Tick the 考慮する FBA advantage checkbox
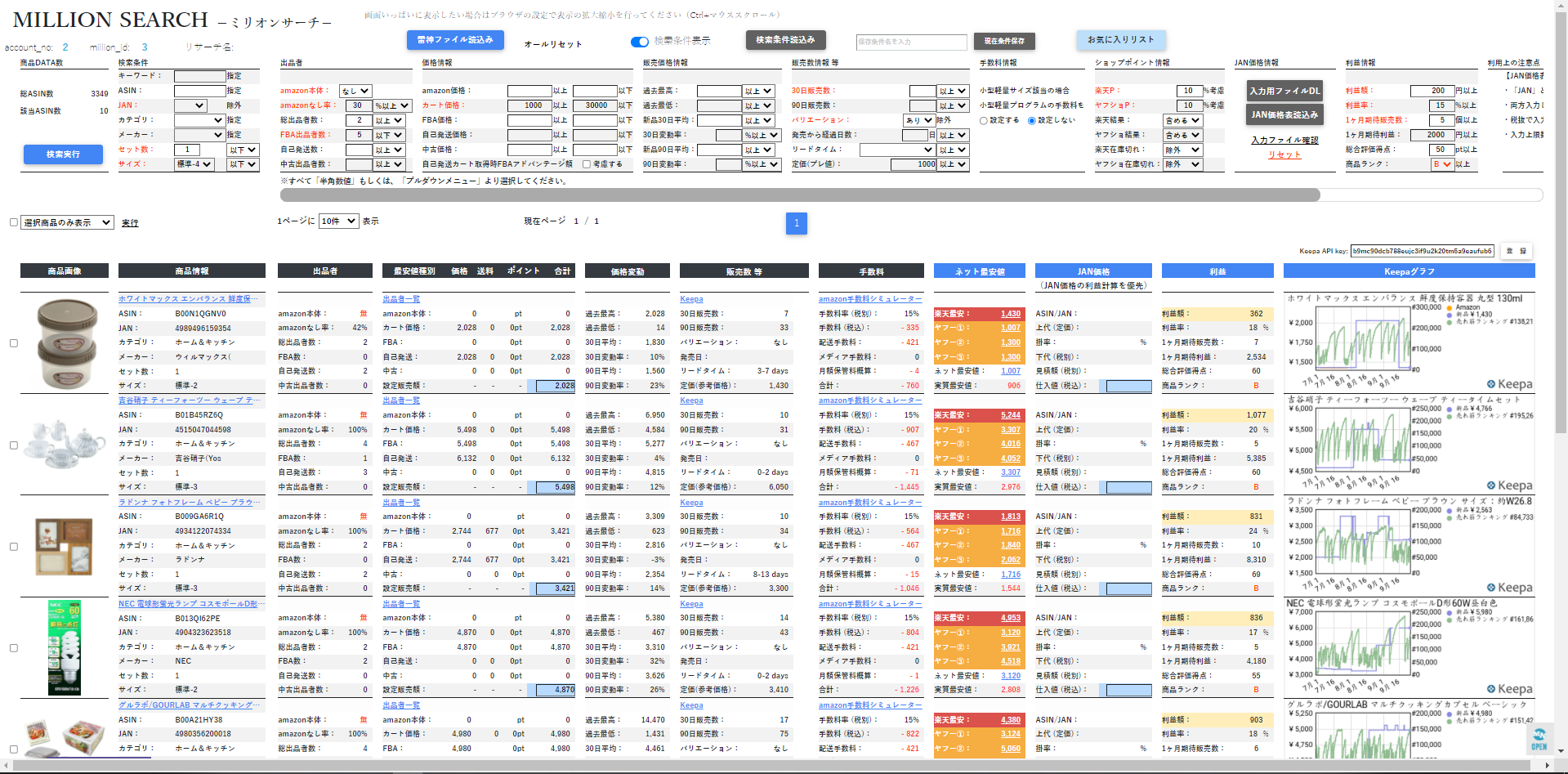Image resolution: width=1568 pixels, height=774 pixels. pyautogui.click(x=587, y=164)
